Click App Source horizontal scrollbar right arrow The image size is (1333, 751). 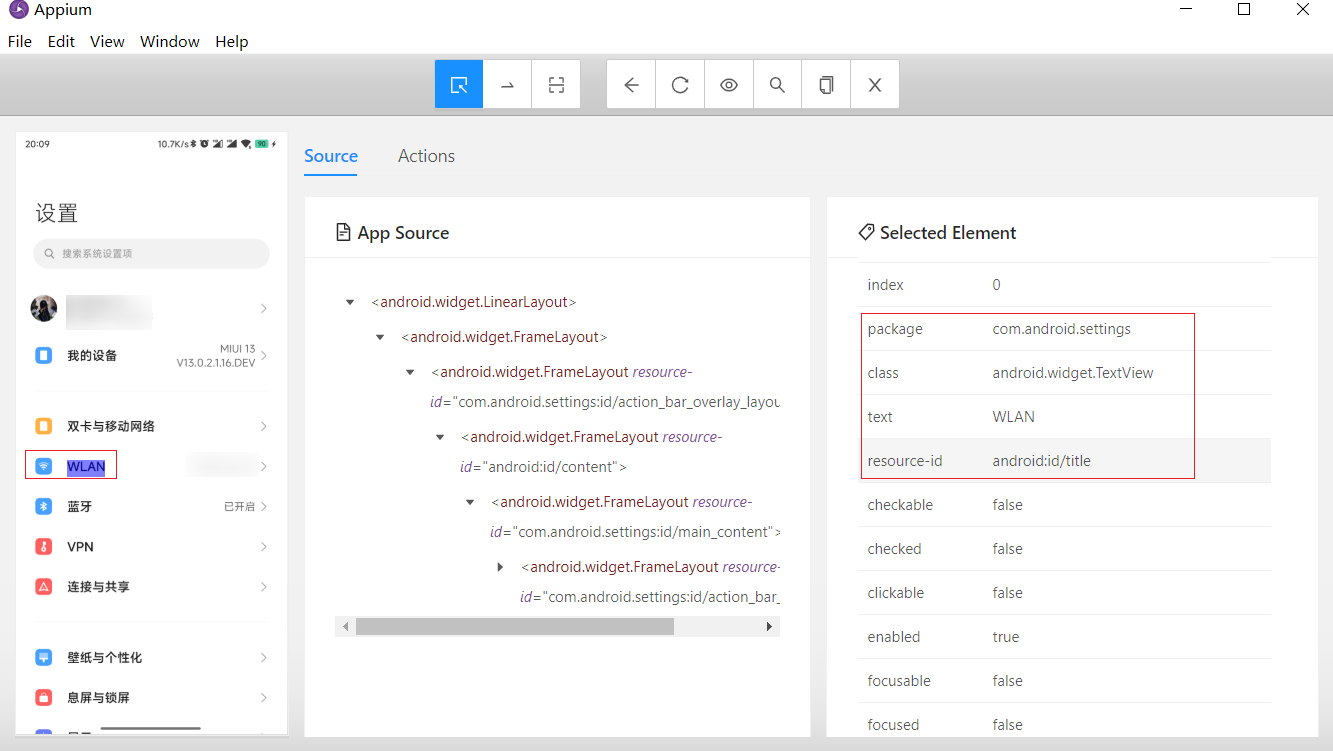click(769, 627)
